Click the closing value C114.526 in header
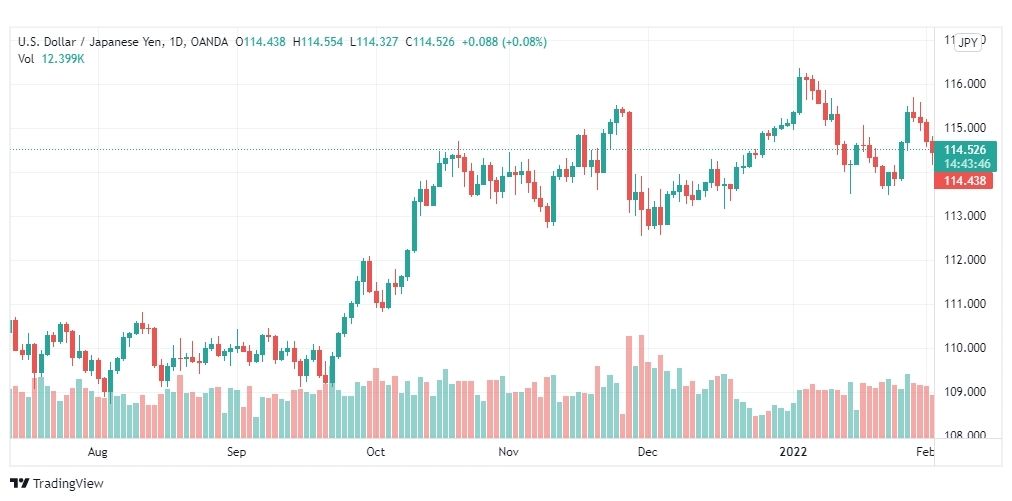Viewport: 1012px width, 501px height. 430,42
